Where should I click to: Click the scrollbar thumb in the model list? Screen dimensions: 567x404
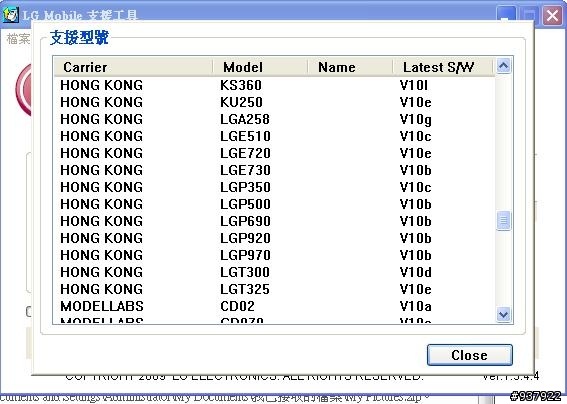(503, 220)
